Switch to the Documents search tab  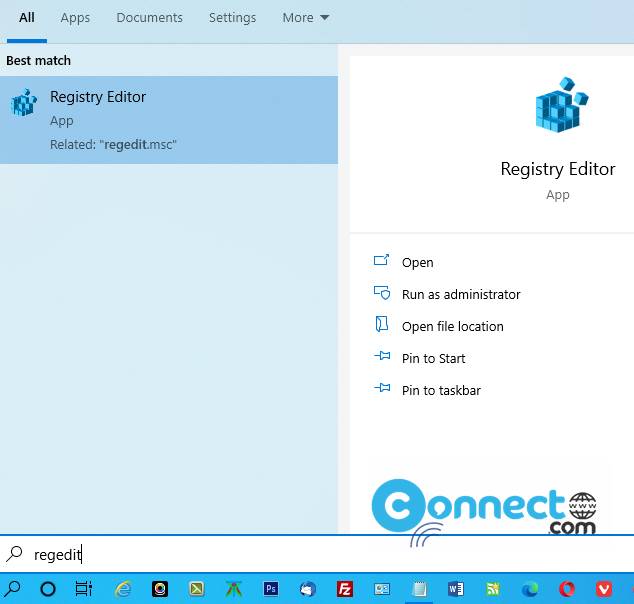[x=150, y=18]
